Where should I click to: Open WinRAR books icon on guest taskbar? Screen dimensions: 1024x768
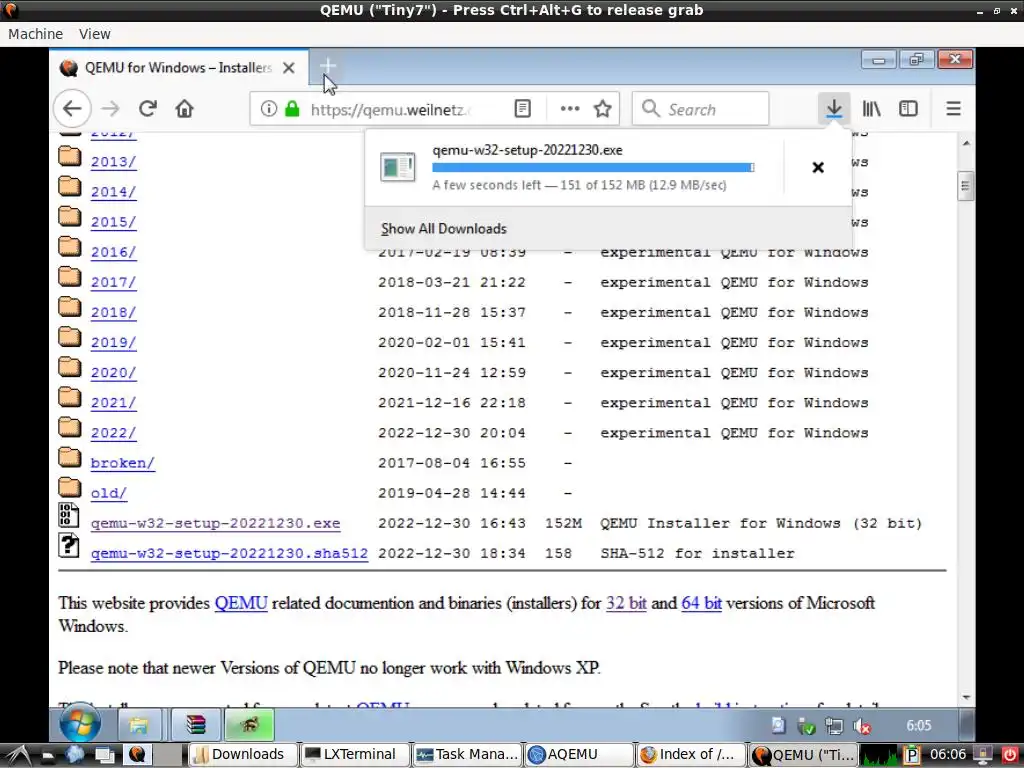coord(195,725)
